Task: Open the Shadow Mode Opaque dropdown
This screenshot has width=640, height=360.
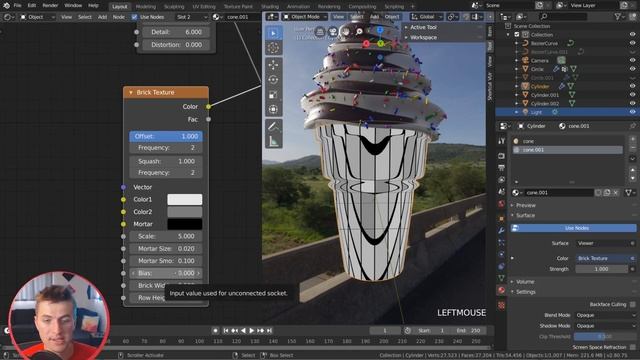Action: [x=605, y=326]
